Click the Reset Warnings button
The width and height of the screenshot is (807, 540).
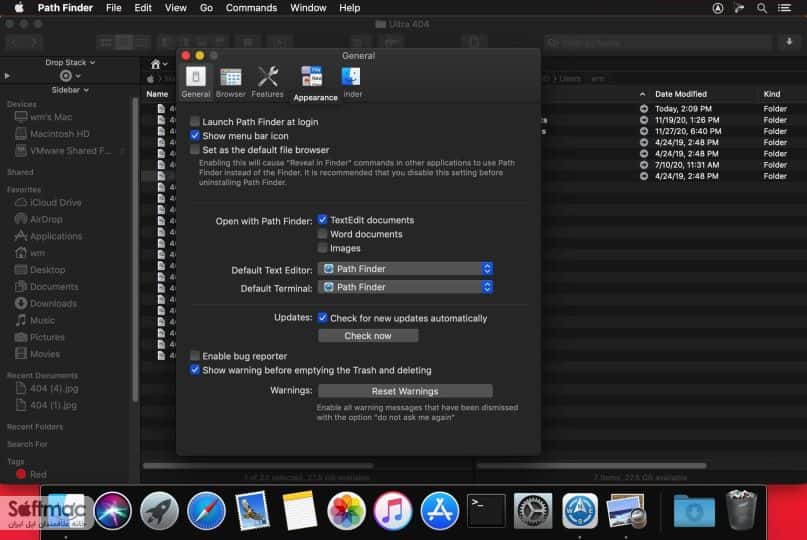pyautogui.click(x=405, y=391)
